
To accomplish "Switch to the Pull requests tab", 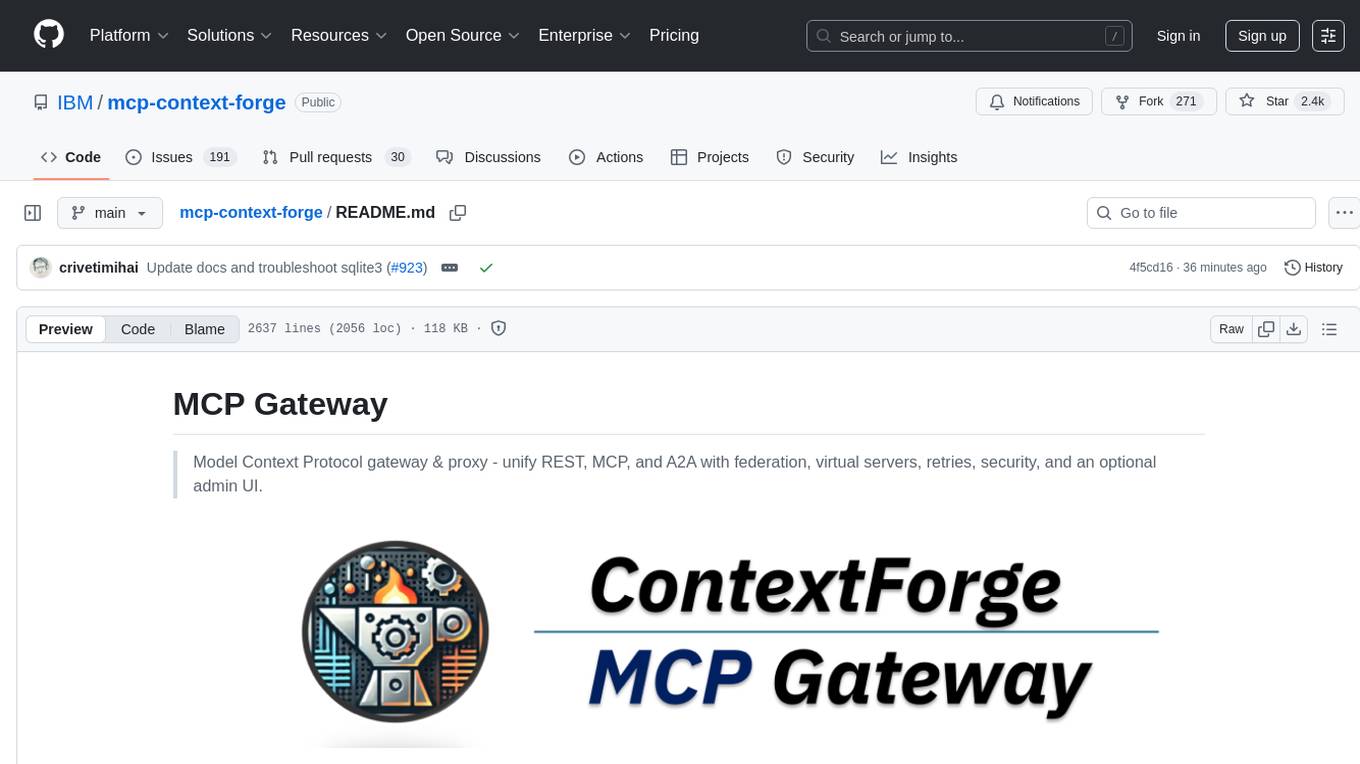I will pyautogui.click(x=336, y=157).
